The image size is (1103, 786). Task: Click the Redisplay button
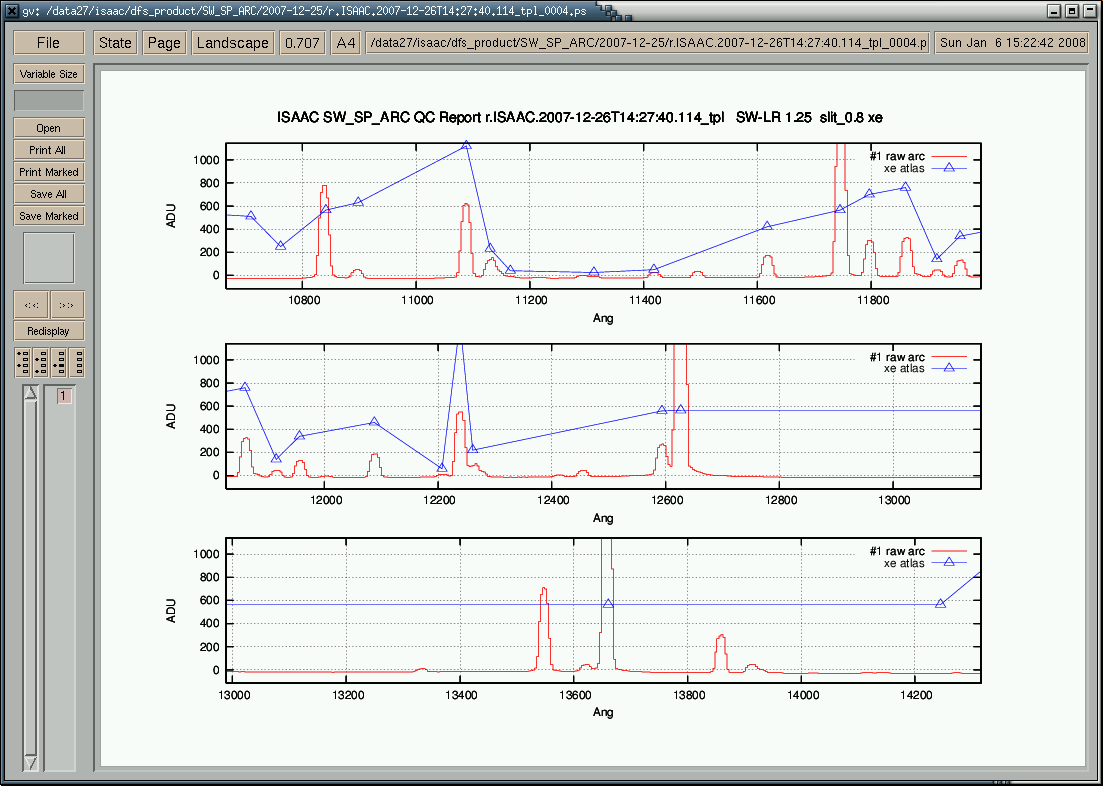(x=48, y=331)
